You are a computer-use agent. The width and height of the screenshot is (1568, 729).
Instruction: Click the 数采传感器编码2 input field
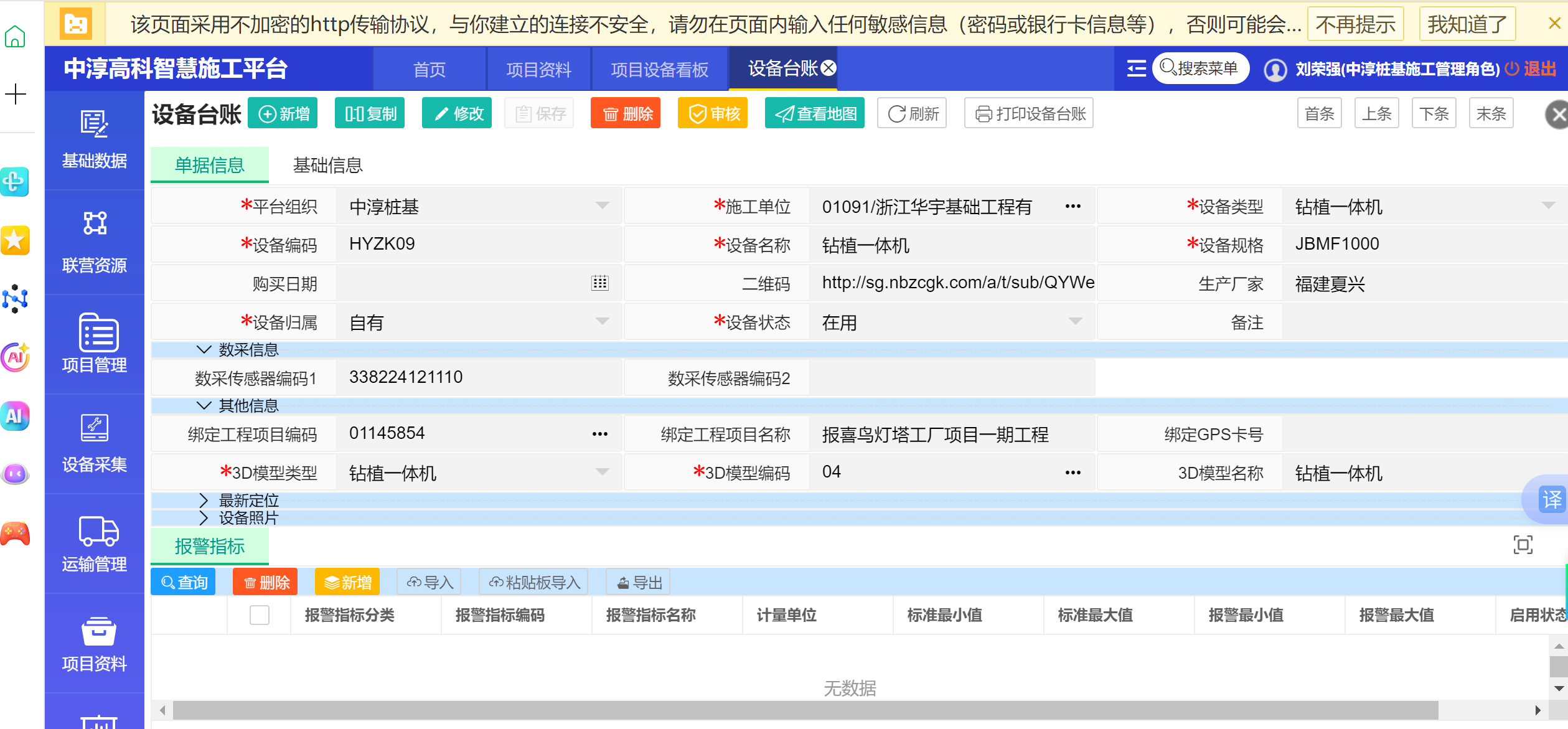pyautogui.click(x=952, y=378)
